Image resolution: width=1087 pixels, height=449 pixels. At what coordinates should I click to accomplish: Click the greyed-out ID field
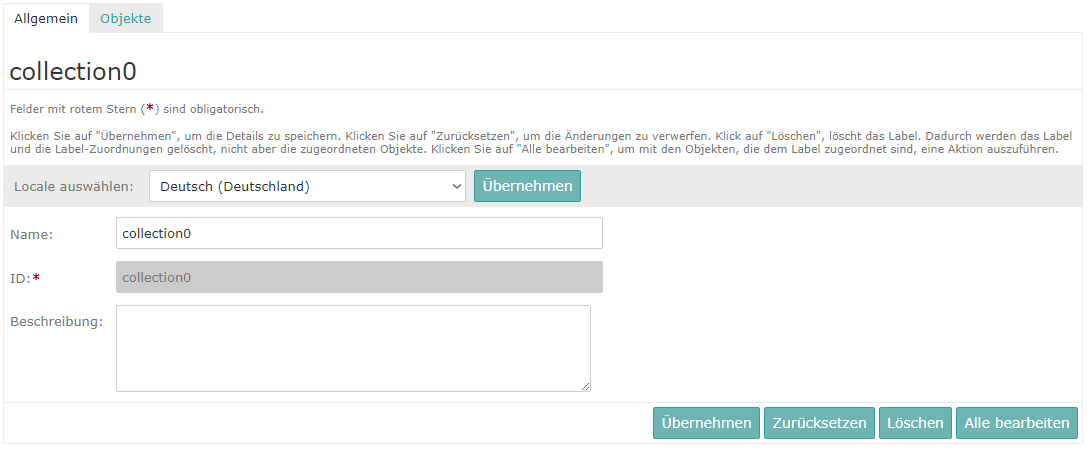pyautogui.click(x=359, y=277)
